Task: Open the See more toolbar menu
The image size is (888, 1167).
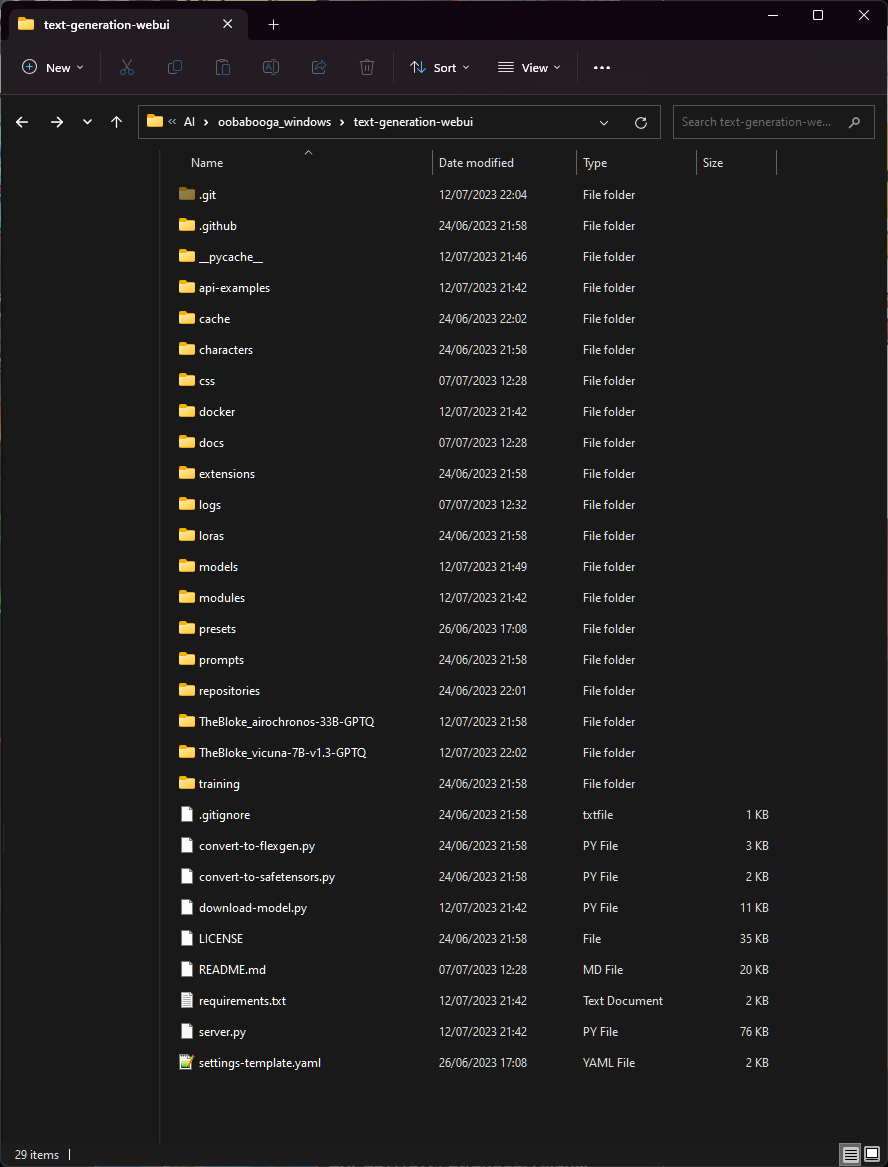Action: click(601, 67)
